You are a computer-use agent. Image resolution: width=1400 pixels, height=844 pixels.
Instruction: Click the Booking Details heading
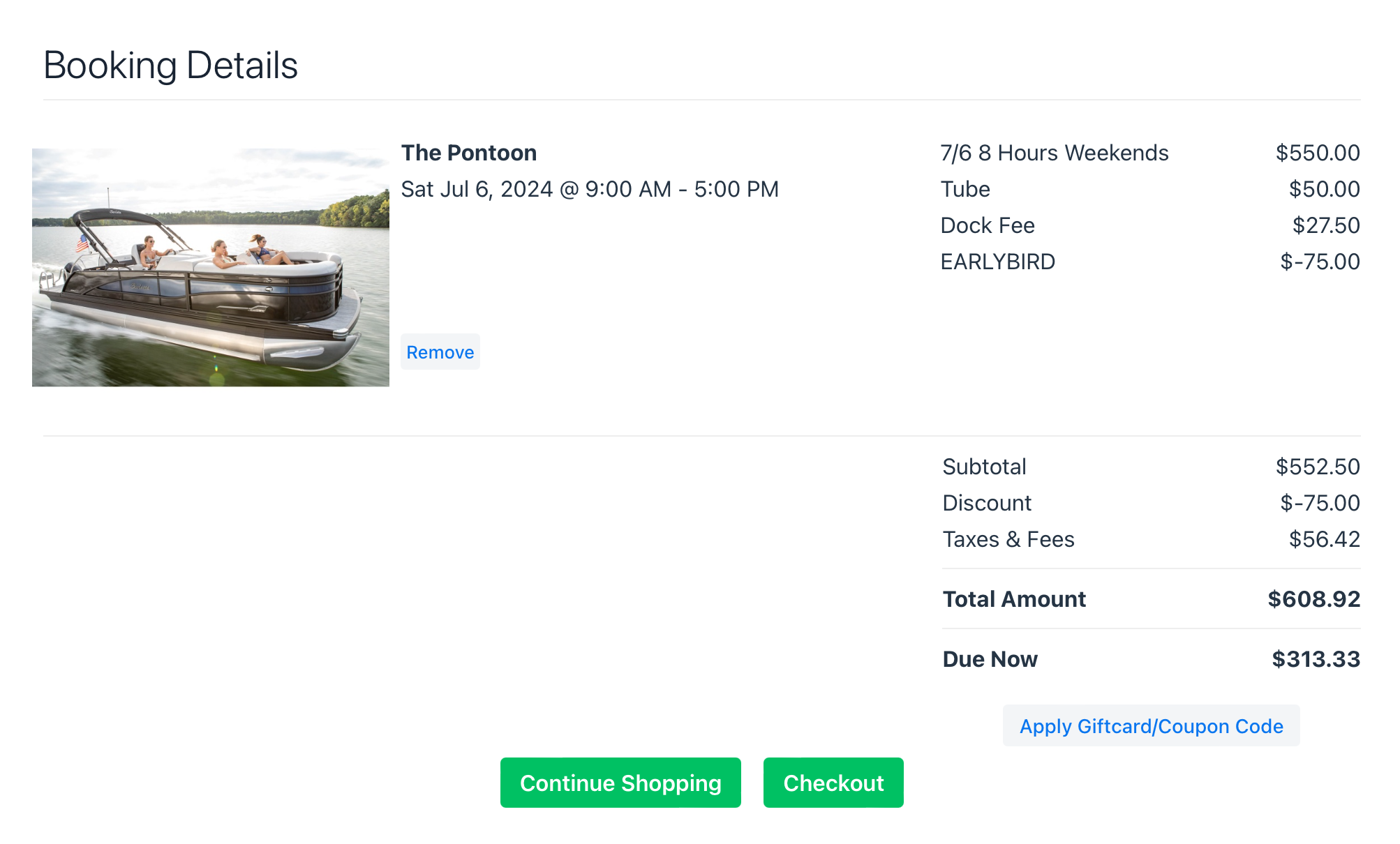click(170, 66)
